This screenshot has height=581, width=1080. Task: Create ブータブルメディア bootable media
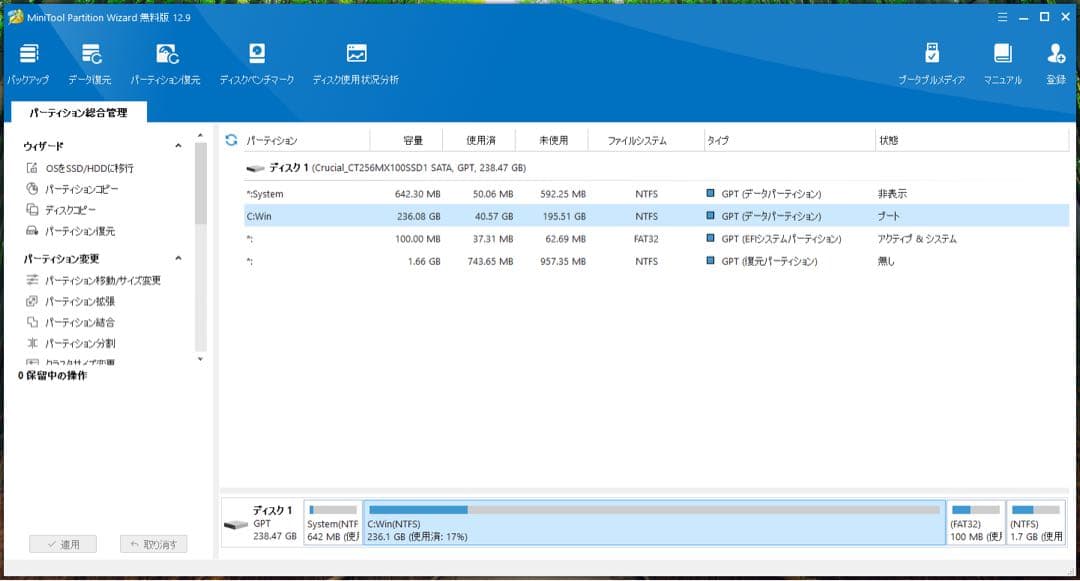point(931,64)
